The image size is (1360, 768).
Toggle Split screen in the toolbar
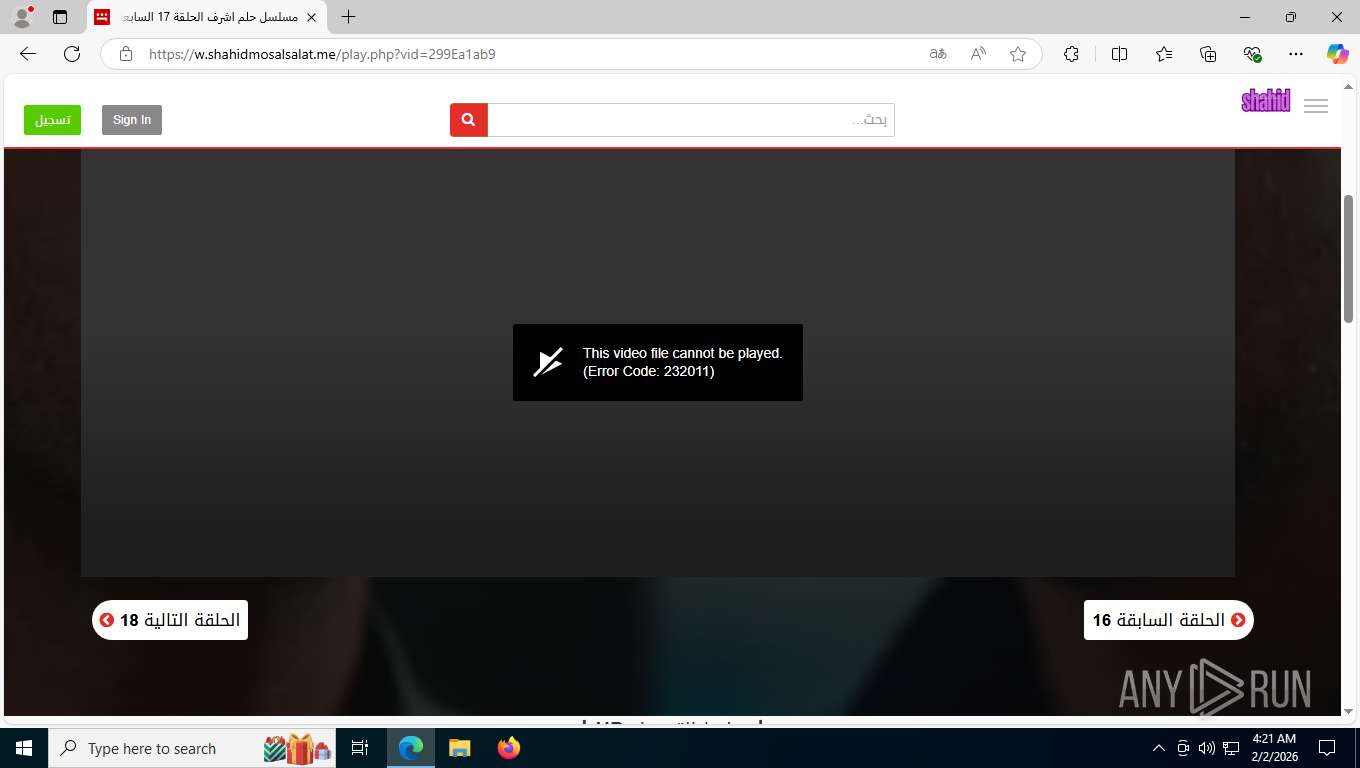click(x=1119, y=54)
